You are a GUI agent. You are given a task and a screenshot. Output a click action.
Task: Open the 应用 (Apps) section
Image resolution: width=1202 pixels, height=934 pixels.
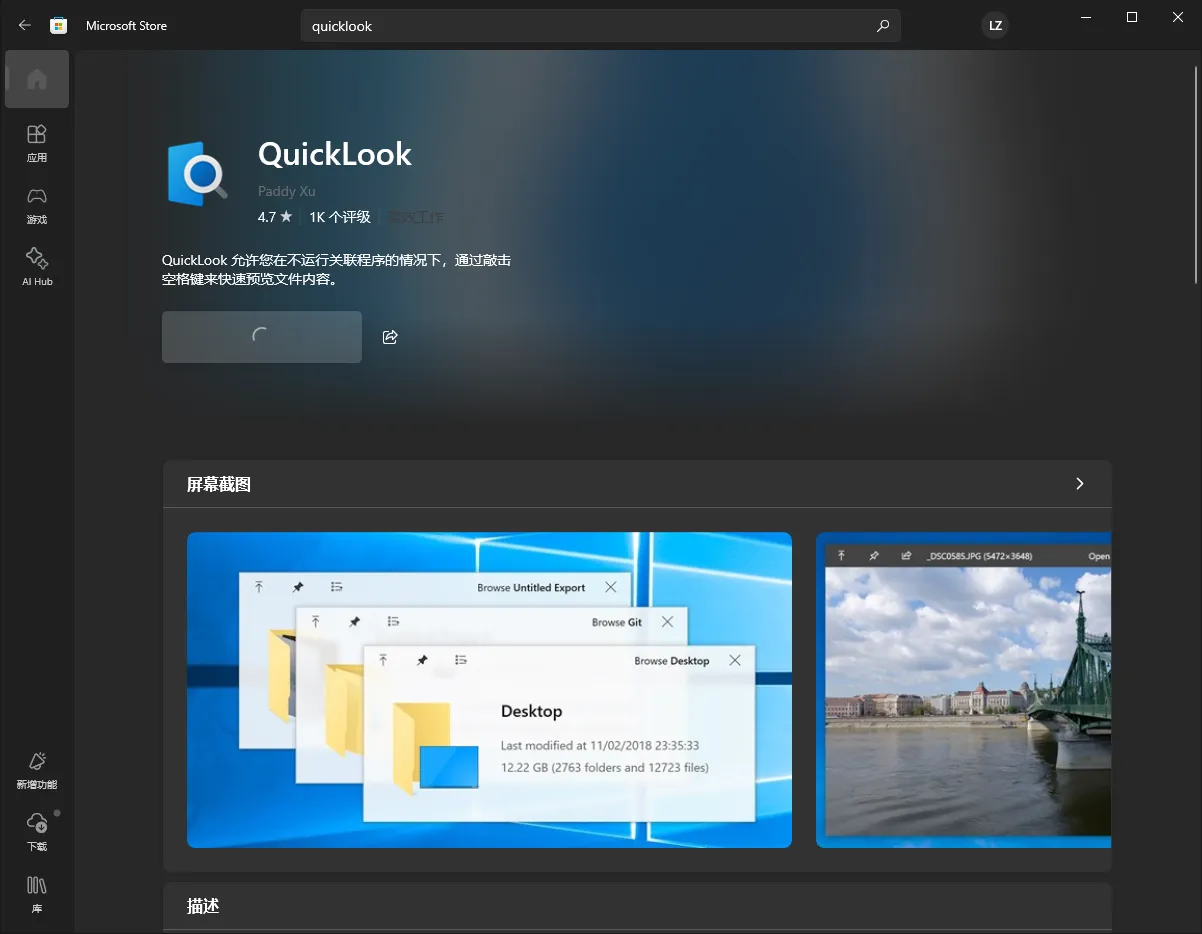pyautogui.click(x=37, y=143)
